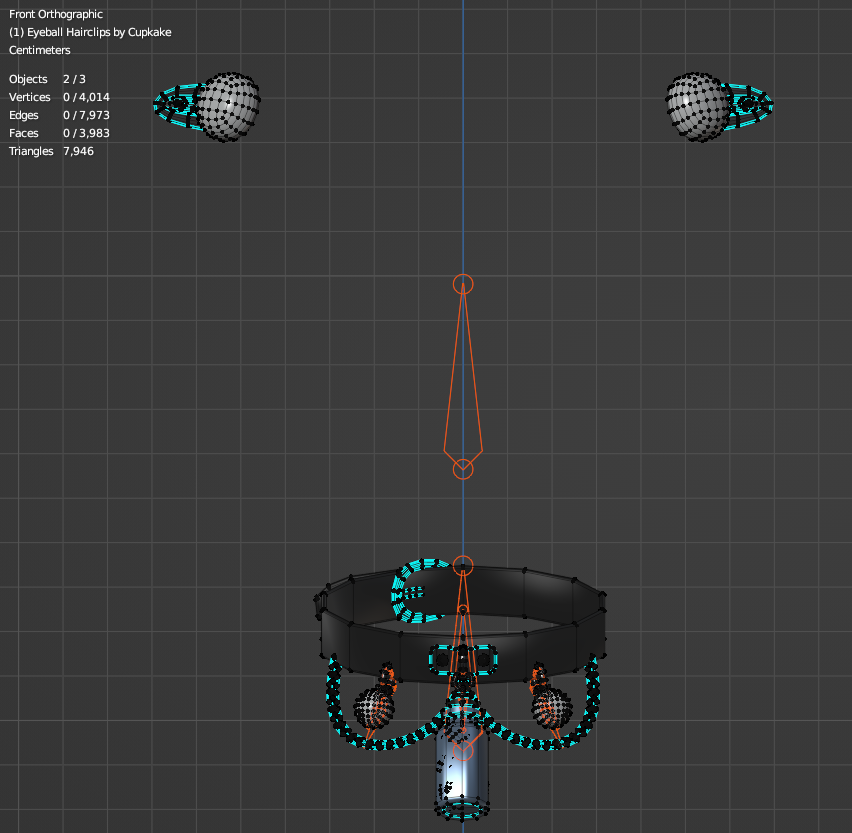Select the right wireframe orb under the collar
This screenshot has height=833, width=852.
point(552,706)
